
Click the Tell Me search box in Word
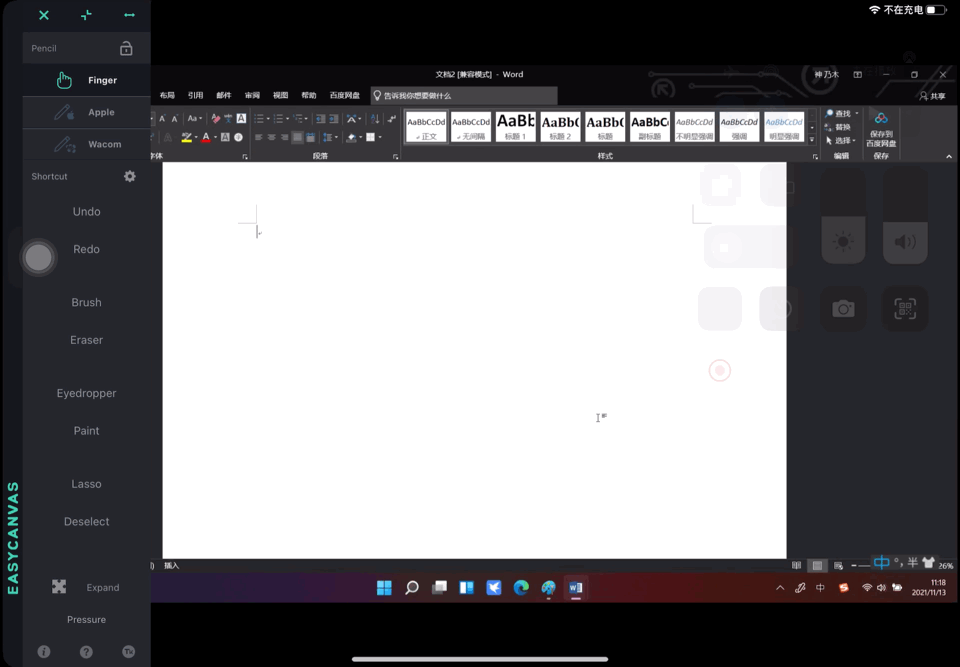(x=460, y=95)
